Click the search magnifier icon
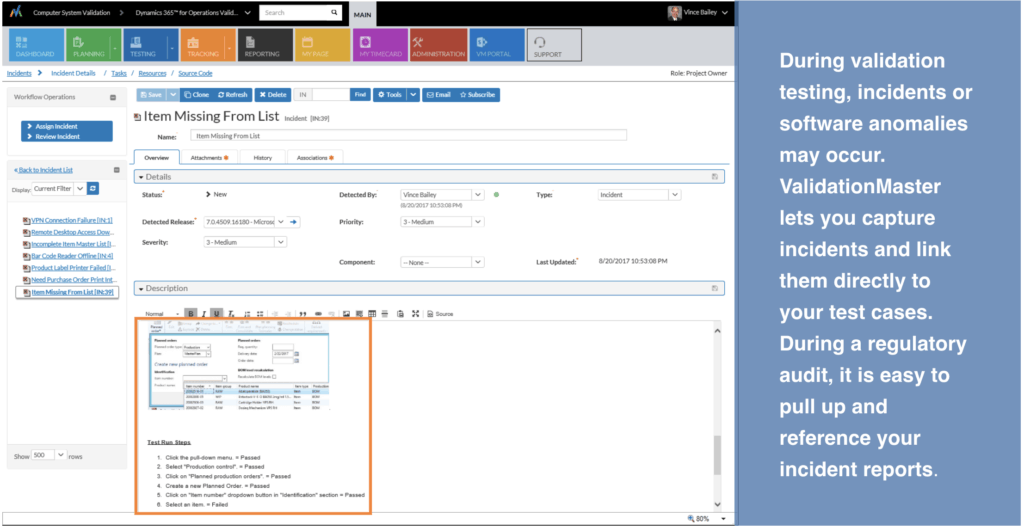The width and height of the screenshot is (1024, 528). 334,12
